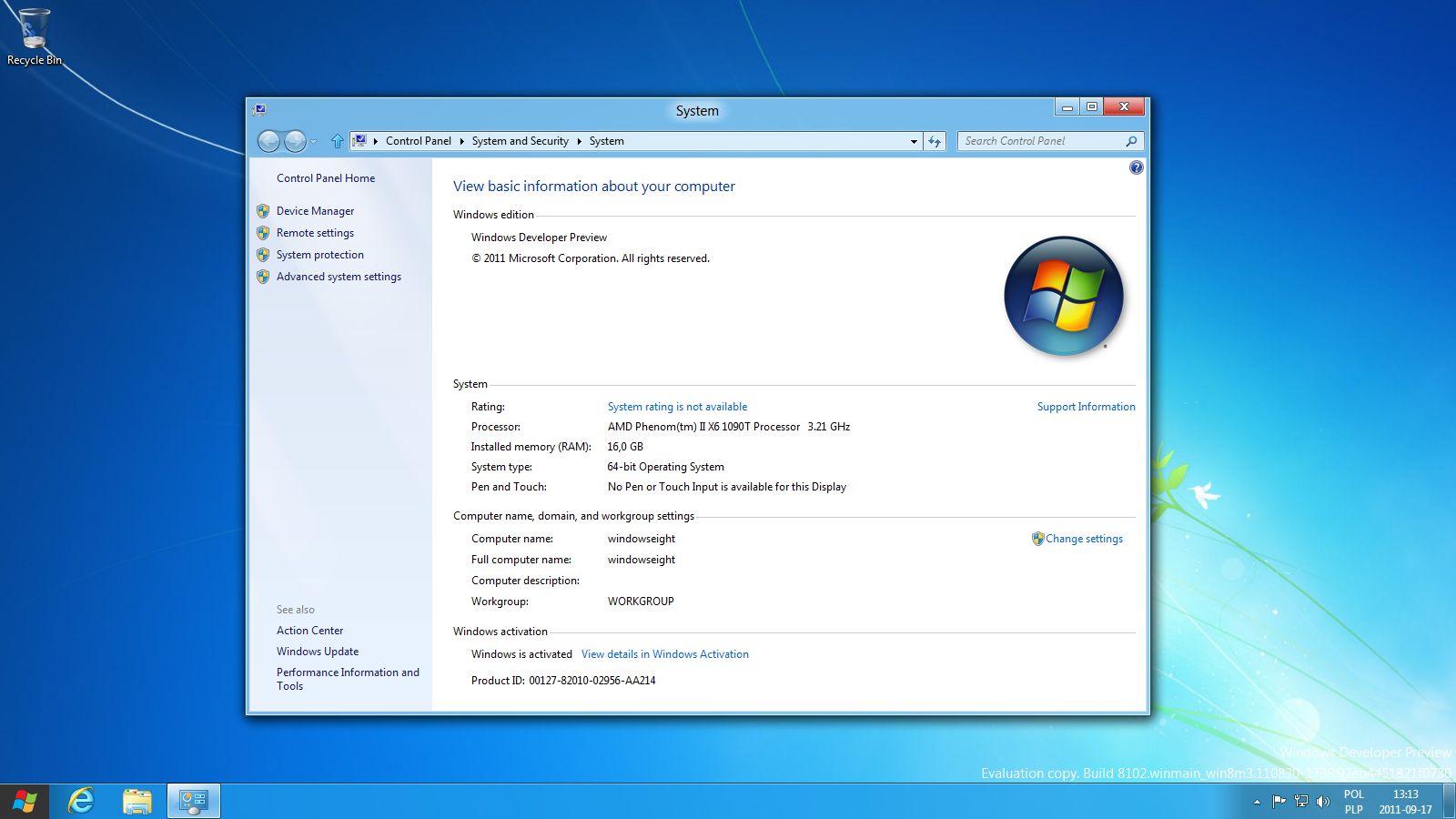Click the Action Center flag icon
This screenshot has width=1456, height=819.
pos(1279,802)
